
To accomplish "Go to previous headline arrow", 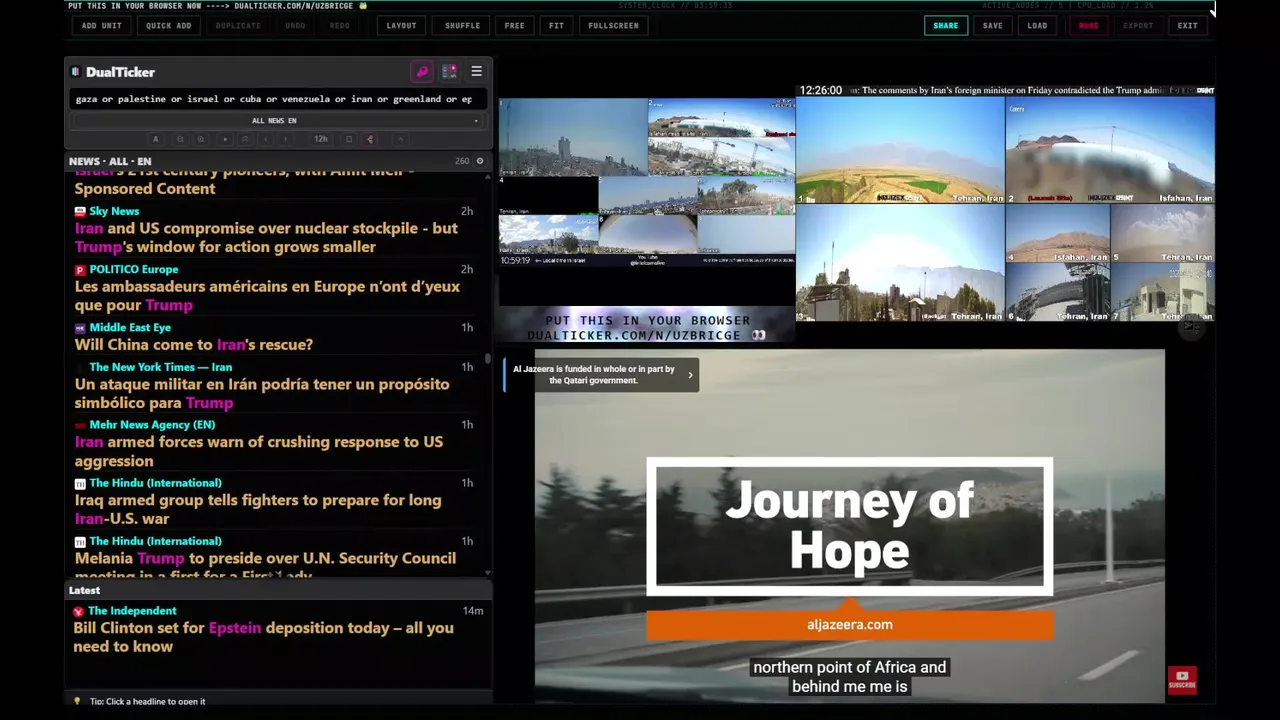I will 265,139.
